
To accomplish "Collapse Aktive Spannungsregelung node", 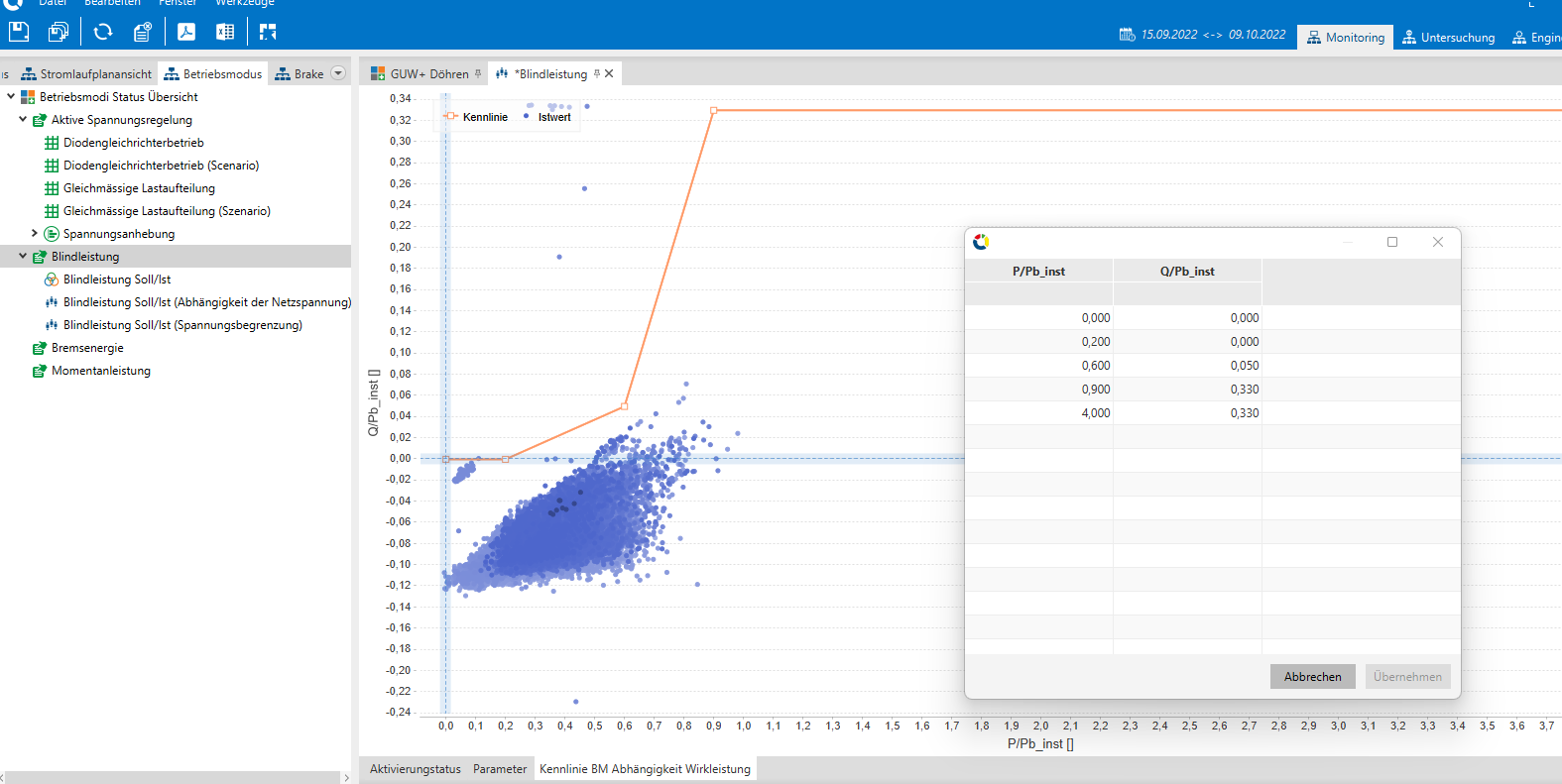I will 23,119.
